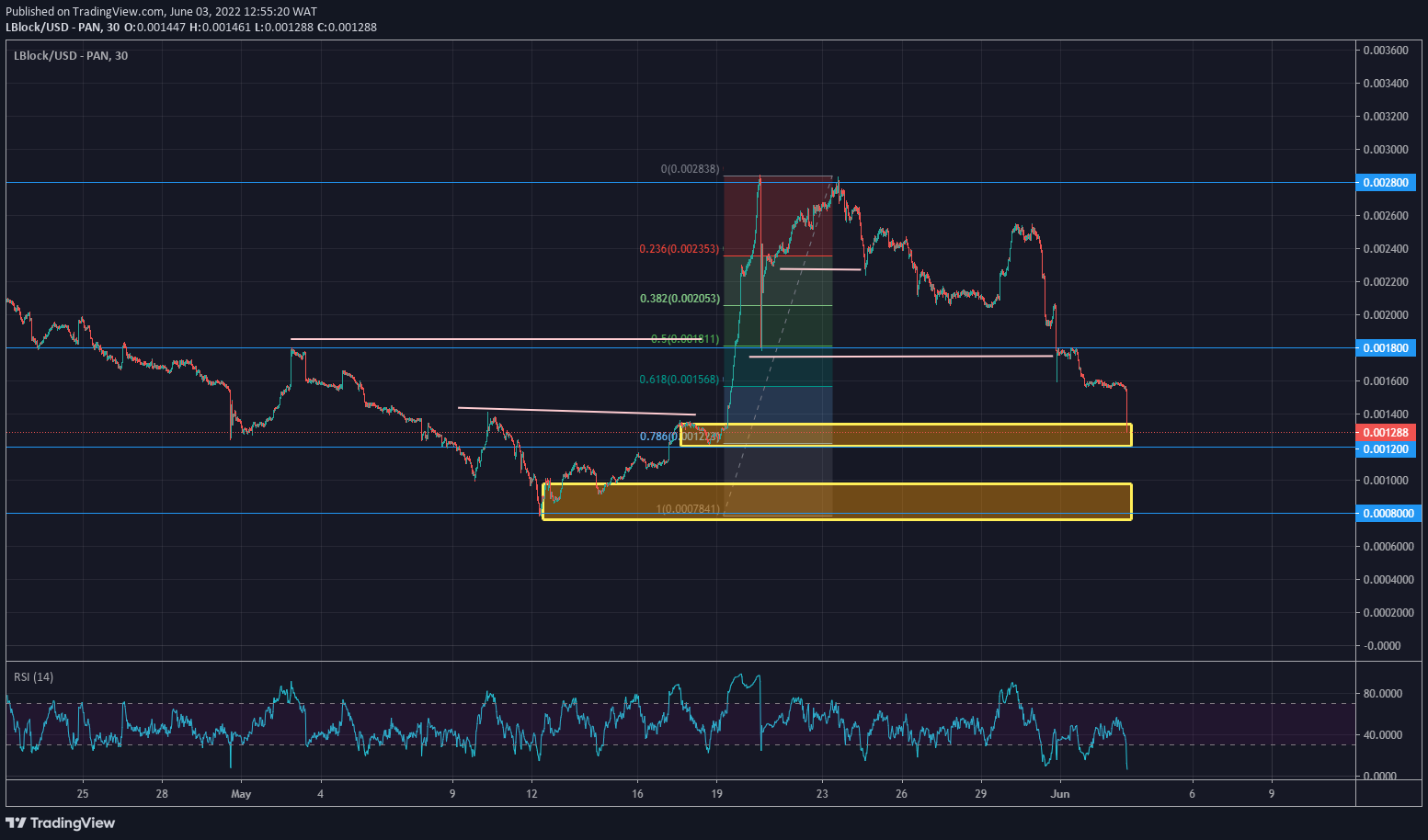Click the in-chart "LBlock/USD - PAN, 30" symbol label

[71, 56]
